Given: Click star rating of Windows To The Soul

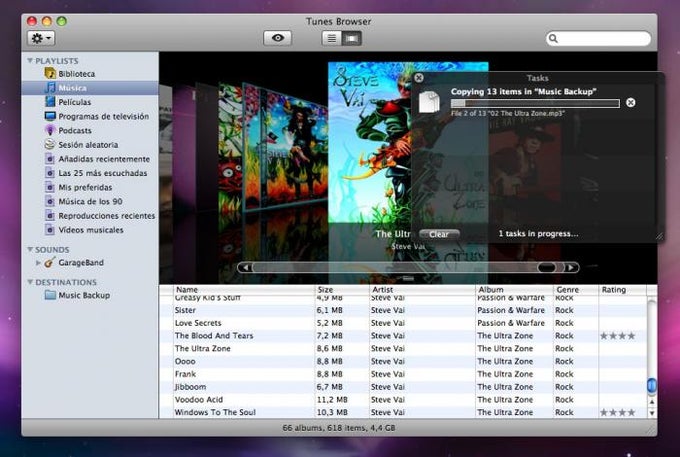Looking at the screenshot, I should [618, 412].
